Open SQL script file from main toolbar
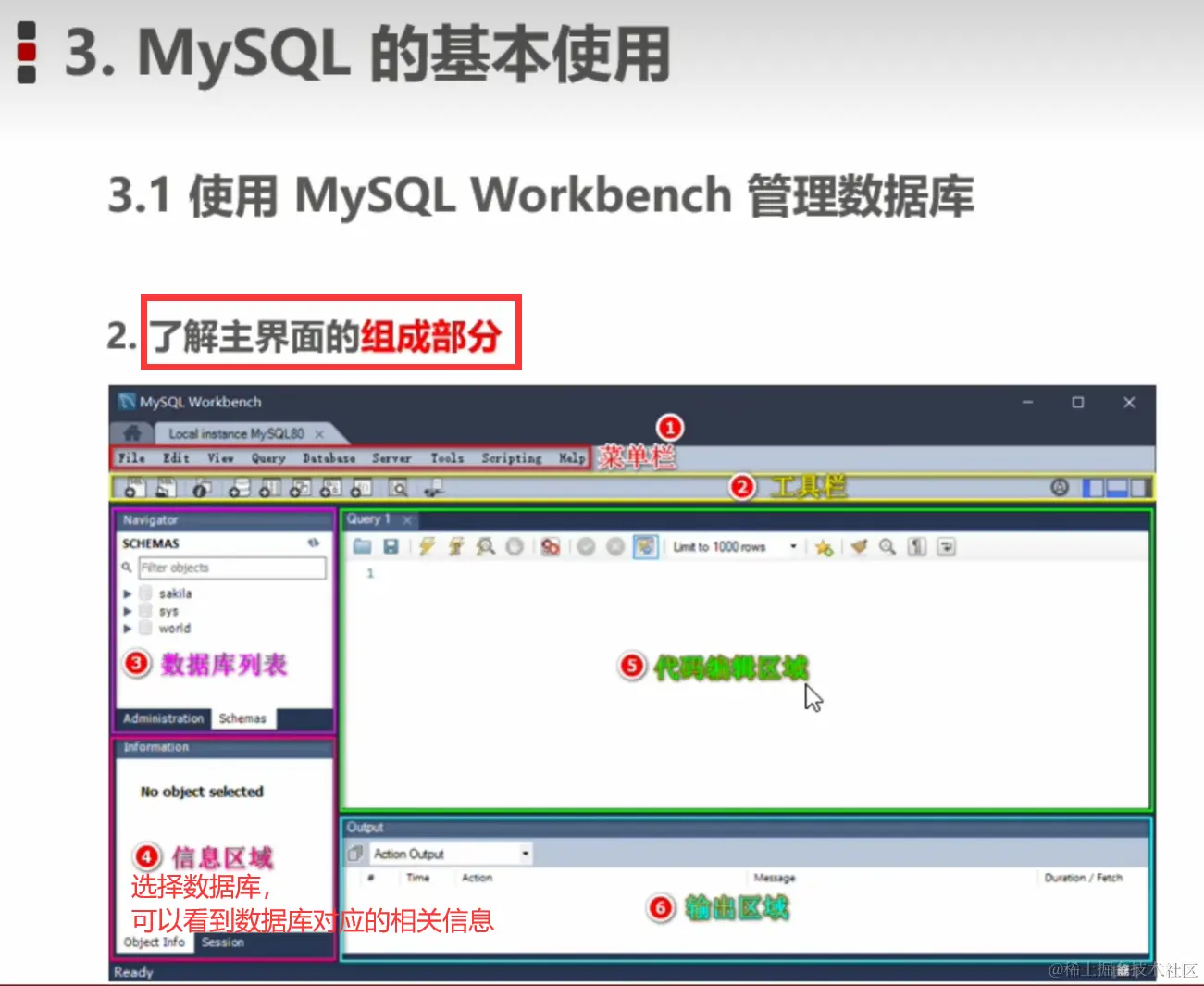This screenshot has width=1204, height=986. [x=166, y=487]
